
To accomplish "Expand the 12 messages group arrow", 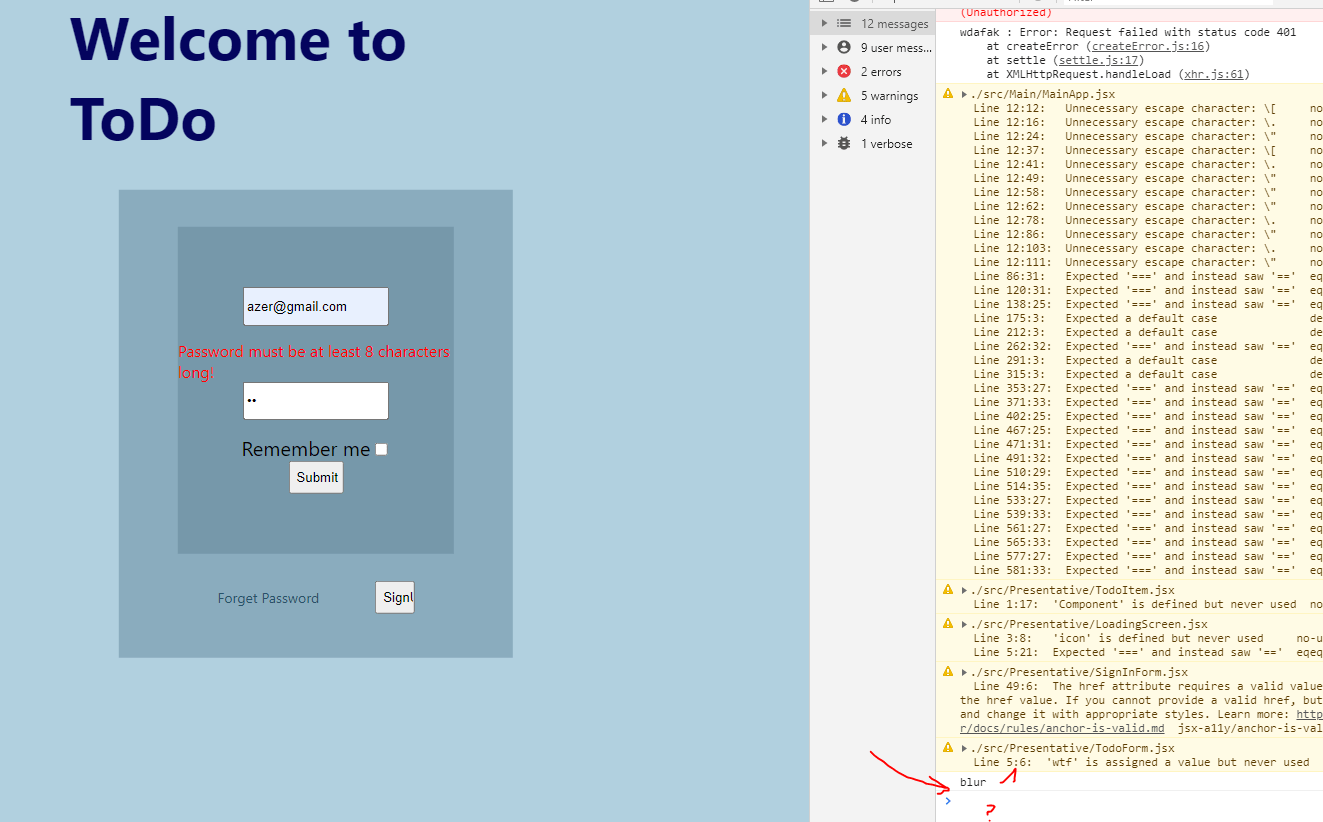I will (x=824, y=23).
